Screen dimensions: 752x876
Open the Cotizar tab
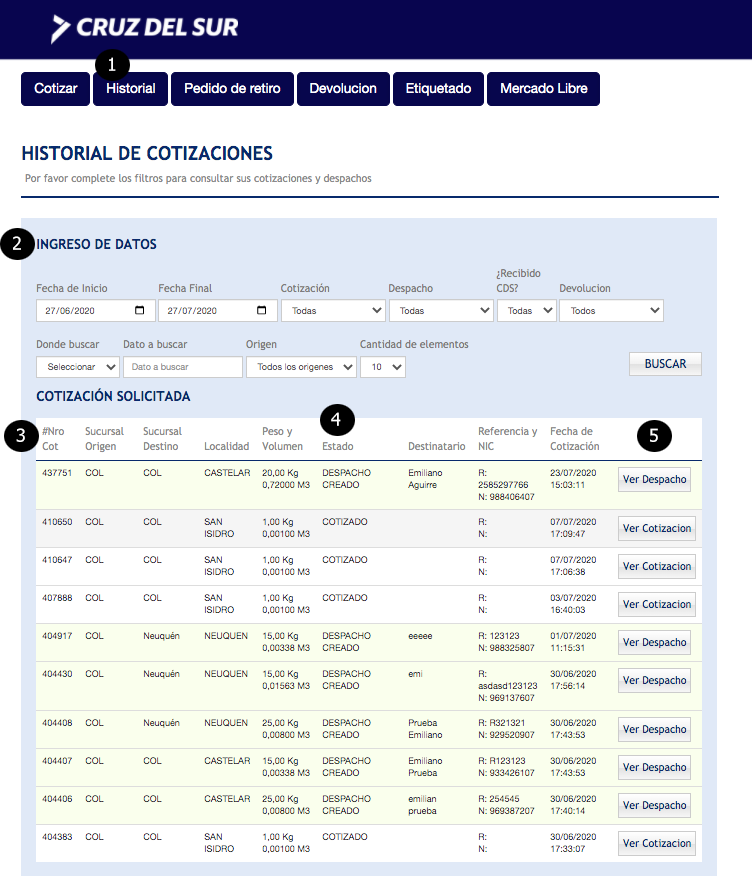pyautogui.click(x=55, y=89)
